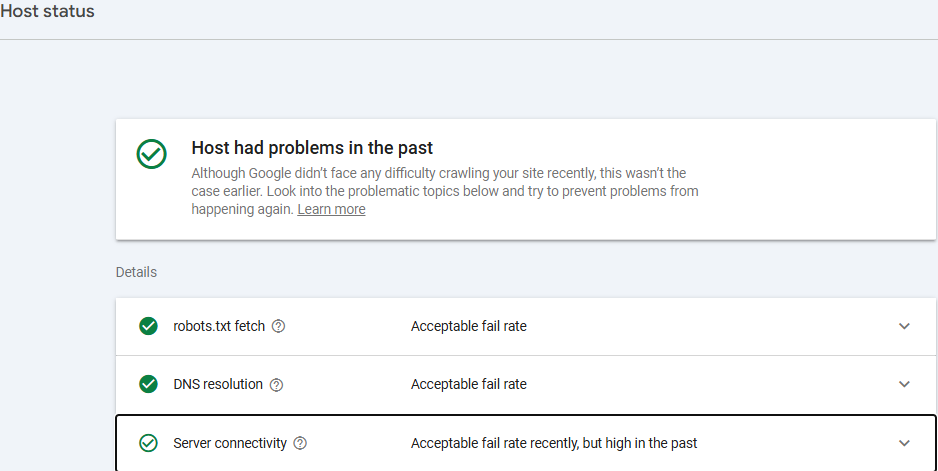Expand the Server connectivity row chevron

click(x=904, y=443)
